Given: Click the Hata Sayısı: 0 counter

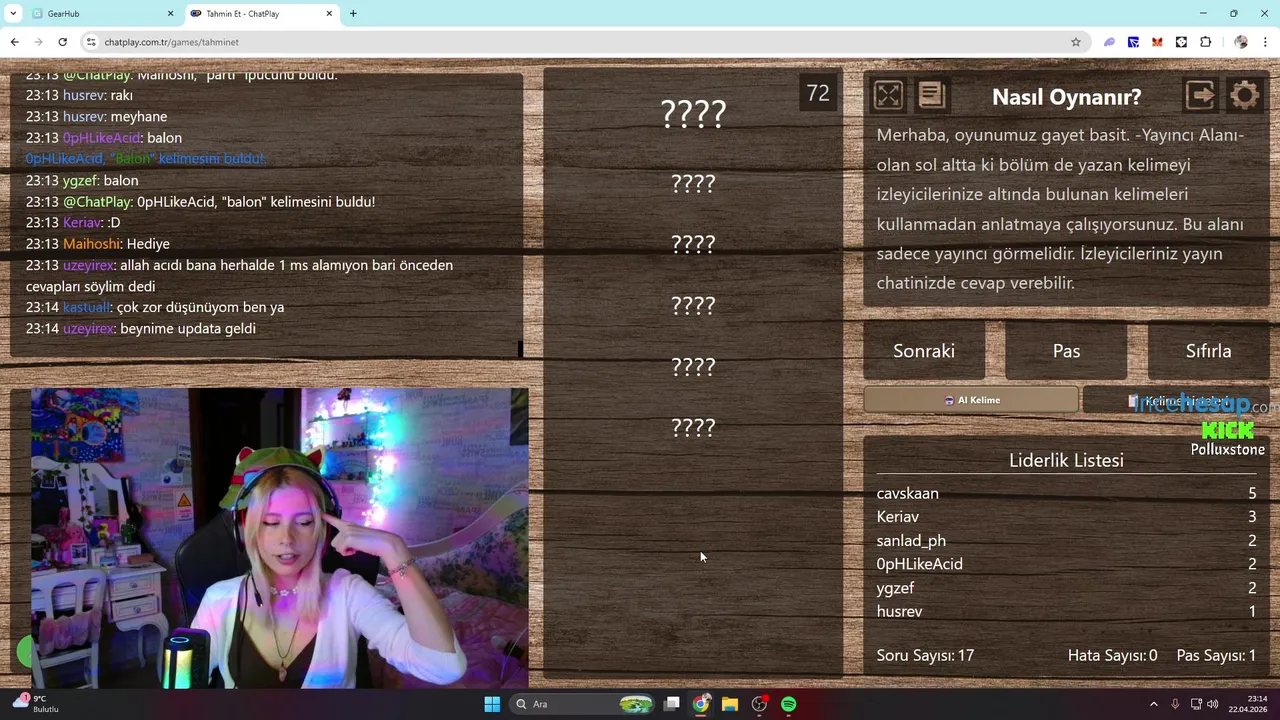Looking at the screenshot, I should coord(1112,656).
